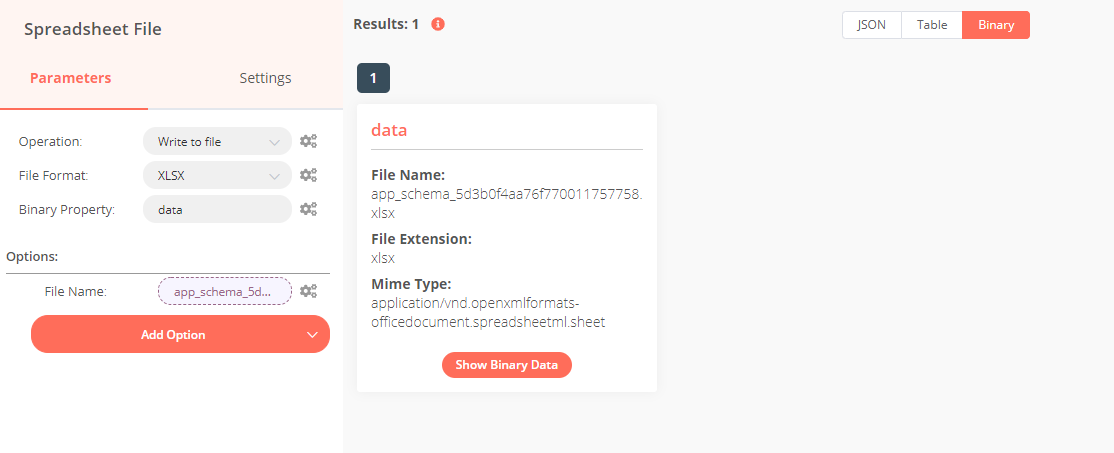Click the File Name expression field
This screenshot has height=453, width=1114.
click(x=224, y=291)
